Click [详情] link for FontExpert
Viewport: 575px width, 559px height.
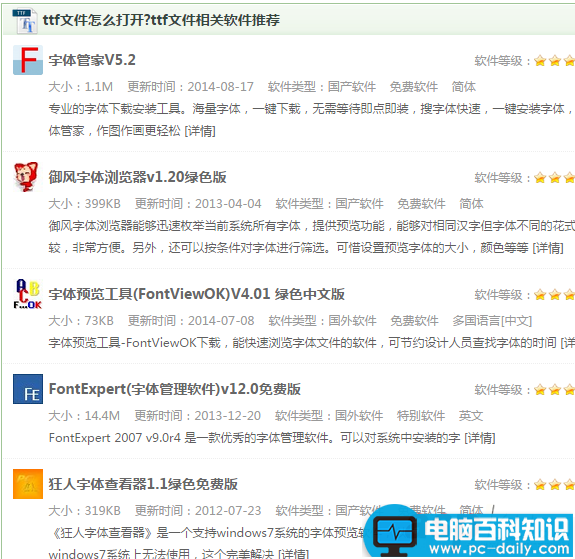(480, 438)
